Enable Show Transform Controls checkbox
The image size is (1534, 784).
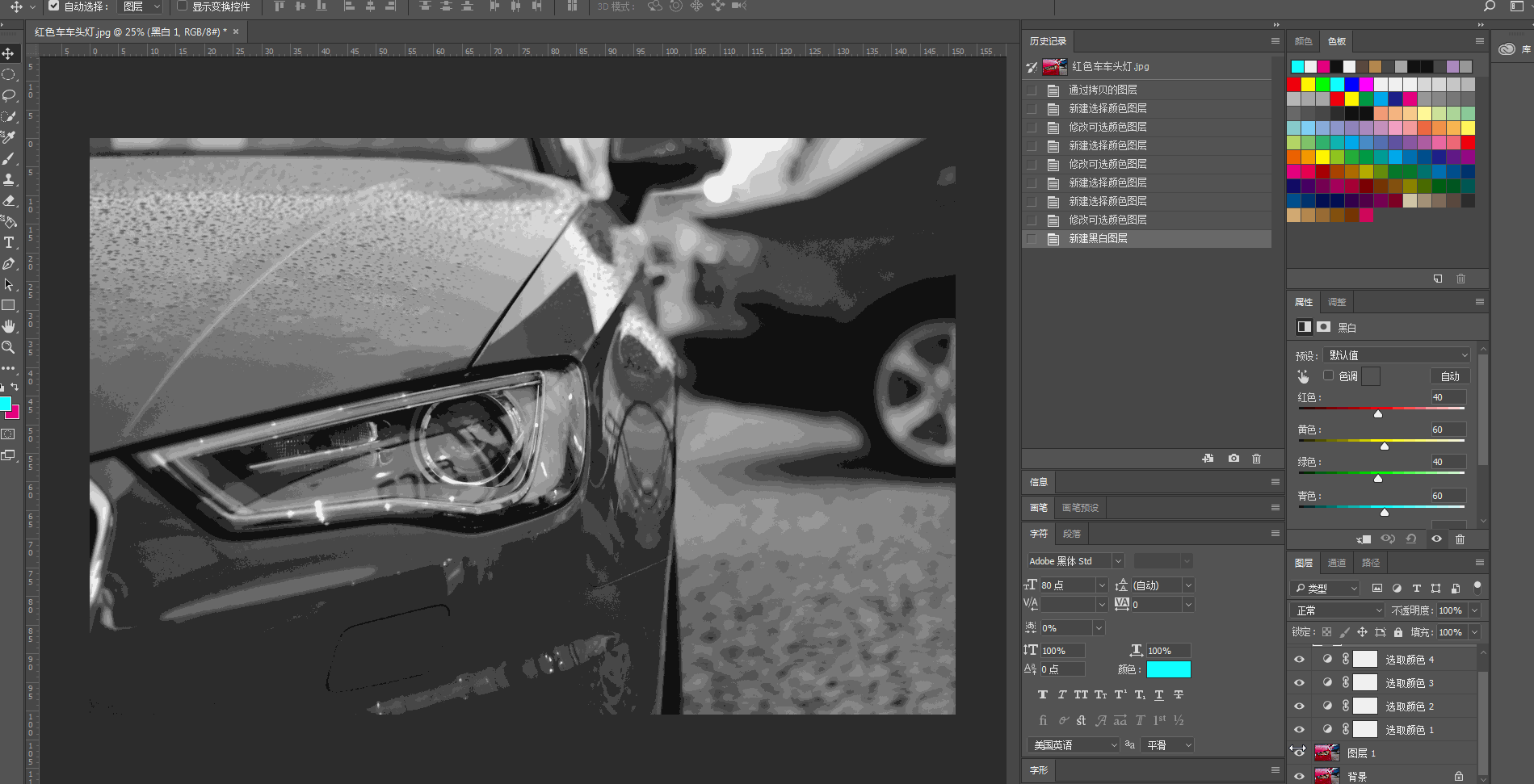(183, 6)
